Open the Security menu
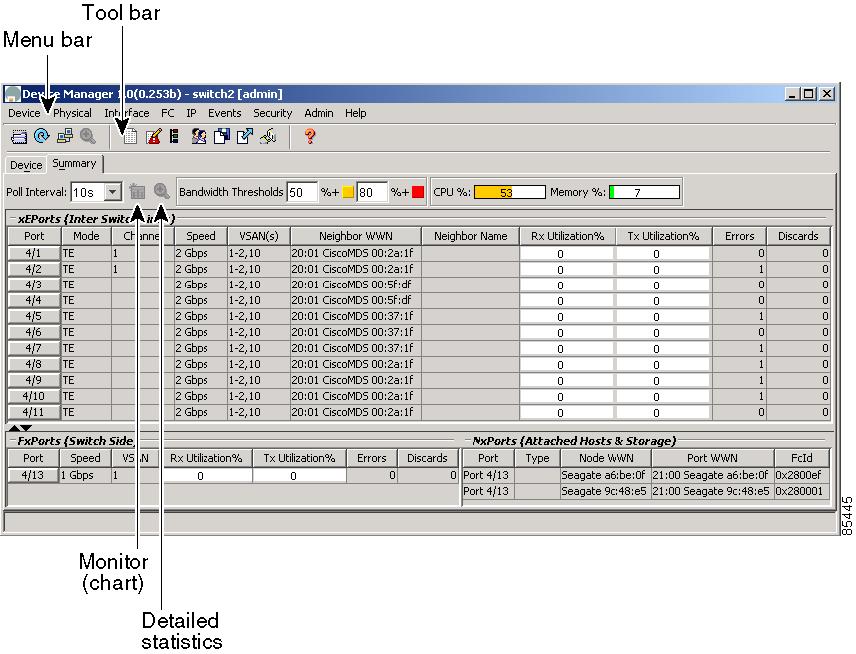This screenshot has height=654, width=856. coord(272,113)
